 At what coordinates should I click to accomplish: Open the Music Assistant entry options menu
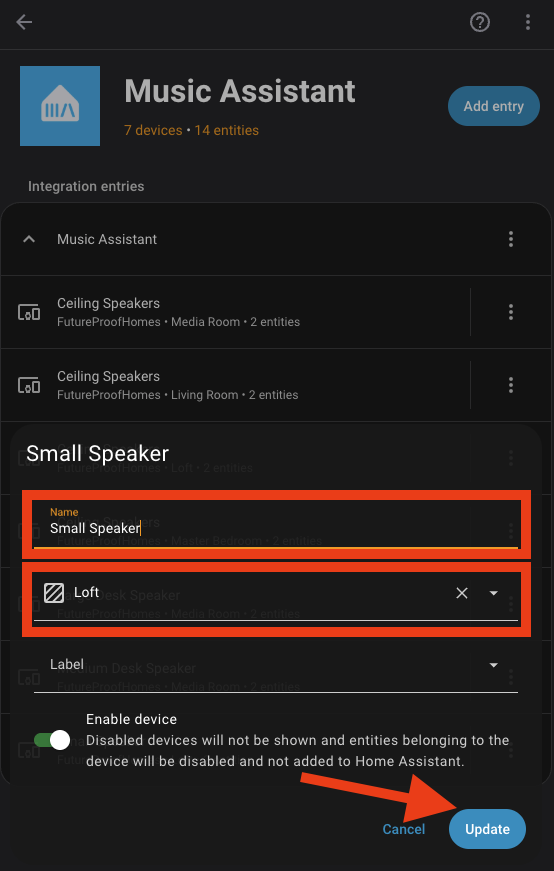click(511, 239)
